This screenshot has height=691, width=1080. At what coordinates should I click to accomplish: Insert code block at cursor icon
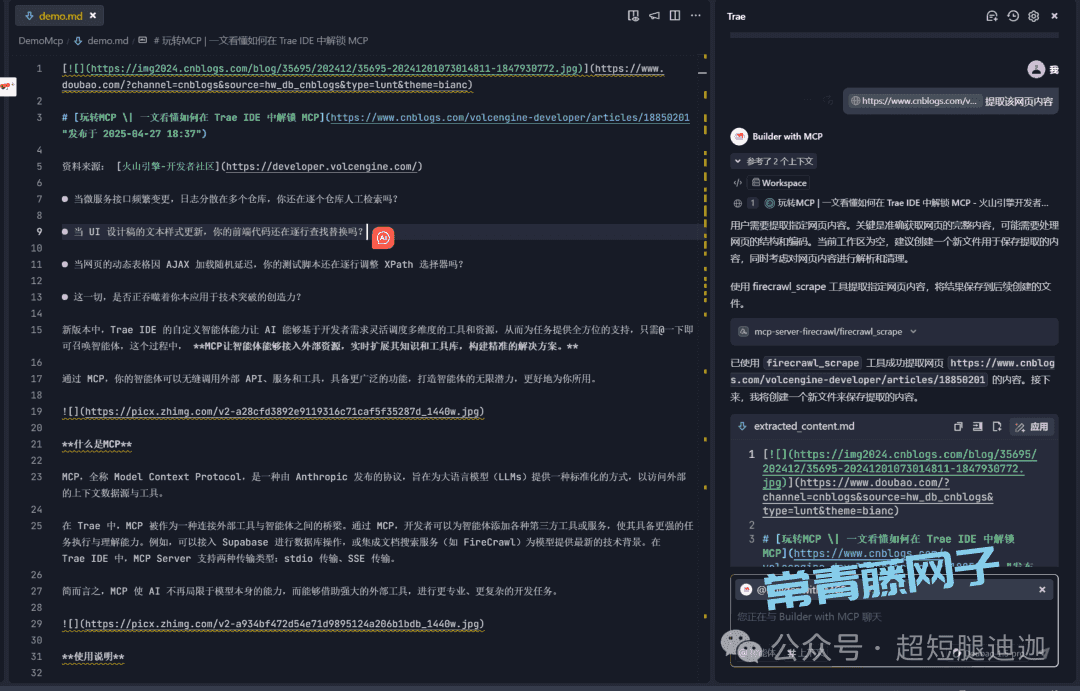coord(977,426)
